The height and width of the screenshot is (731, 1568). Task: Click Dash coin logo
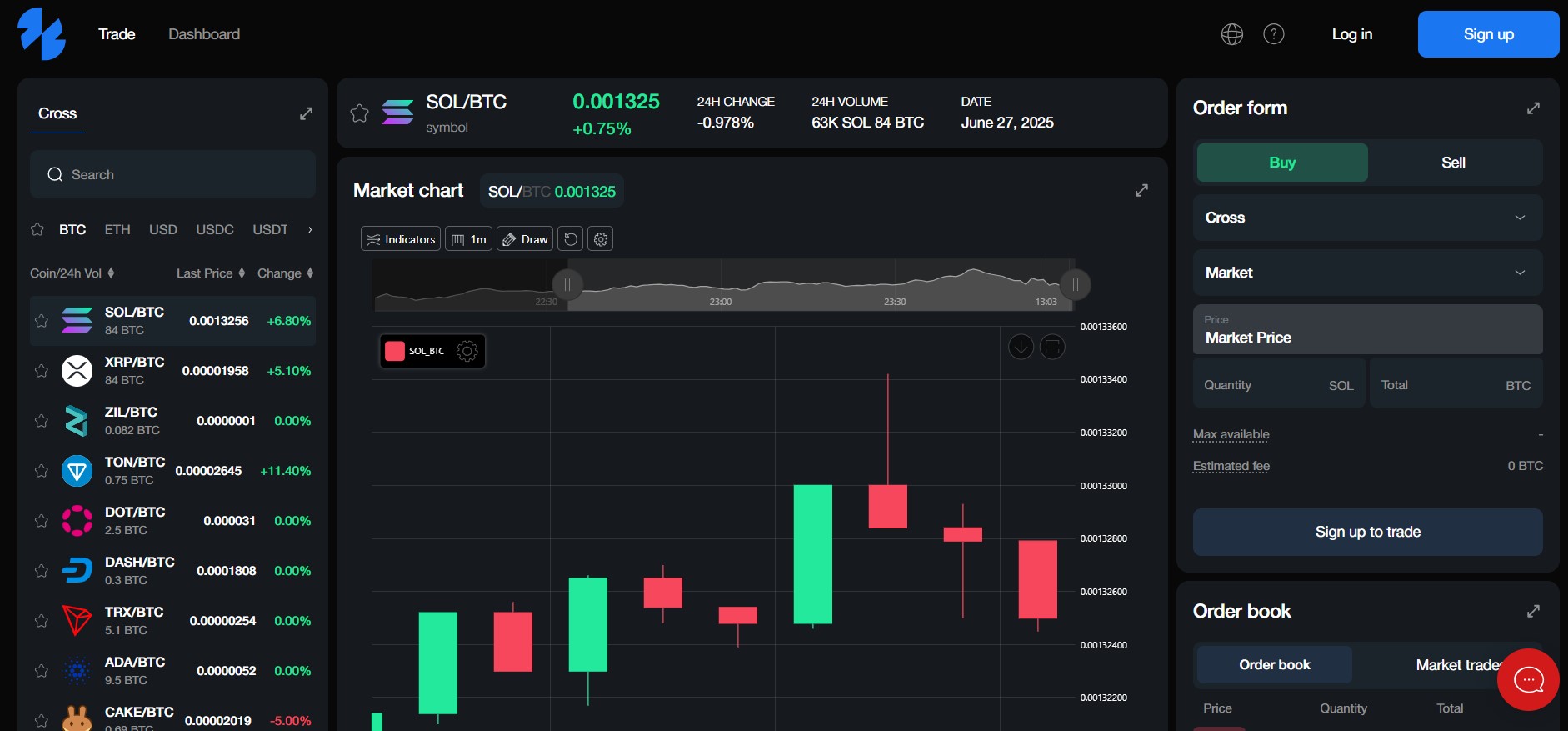(77, 571)
